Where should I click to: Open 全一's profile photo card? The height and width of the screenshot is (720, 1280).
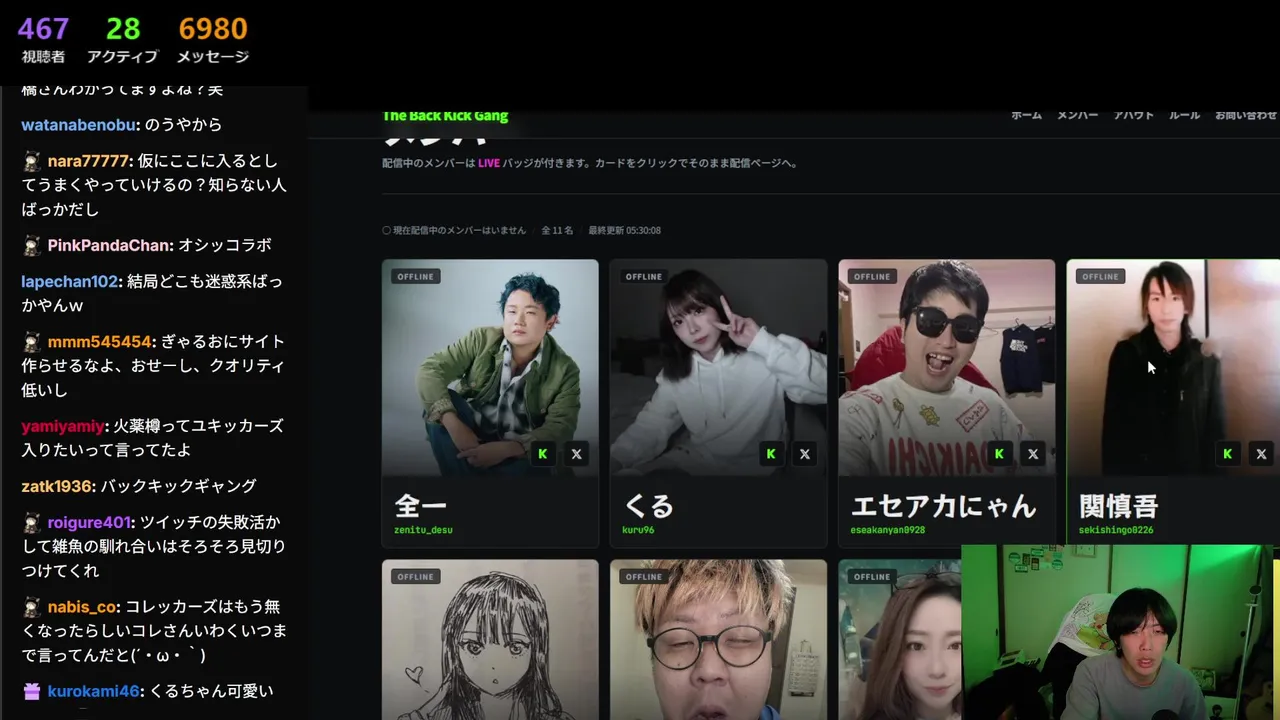[x=490, y=367]
